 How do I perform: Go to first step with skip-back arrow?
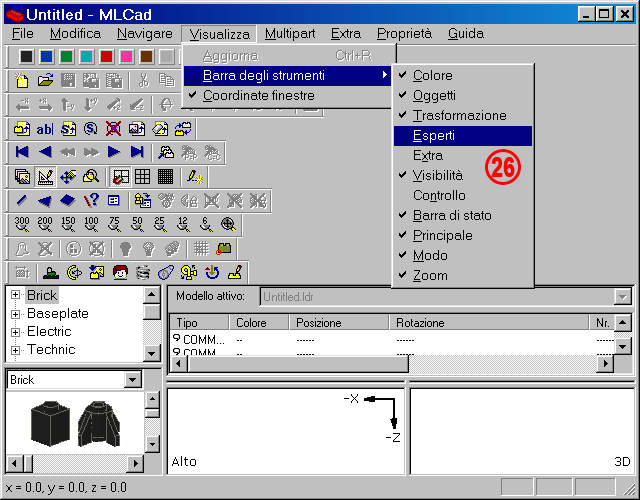click(22, 152)
